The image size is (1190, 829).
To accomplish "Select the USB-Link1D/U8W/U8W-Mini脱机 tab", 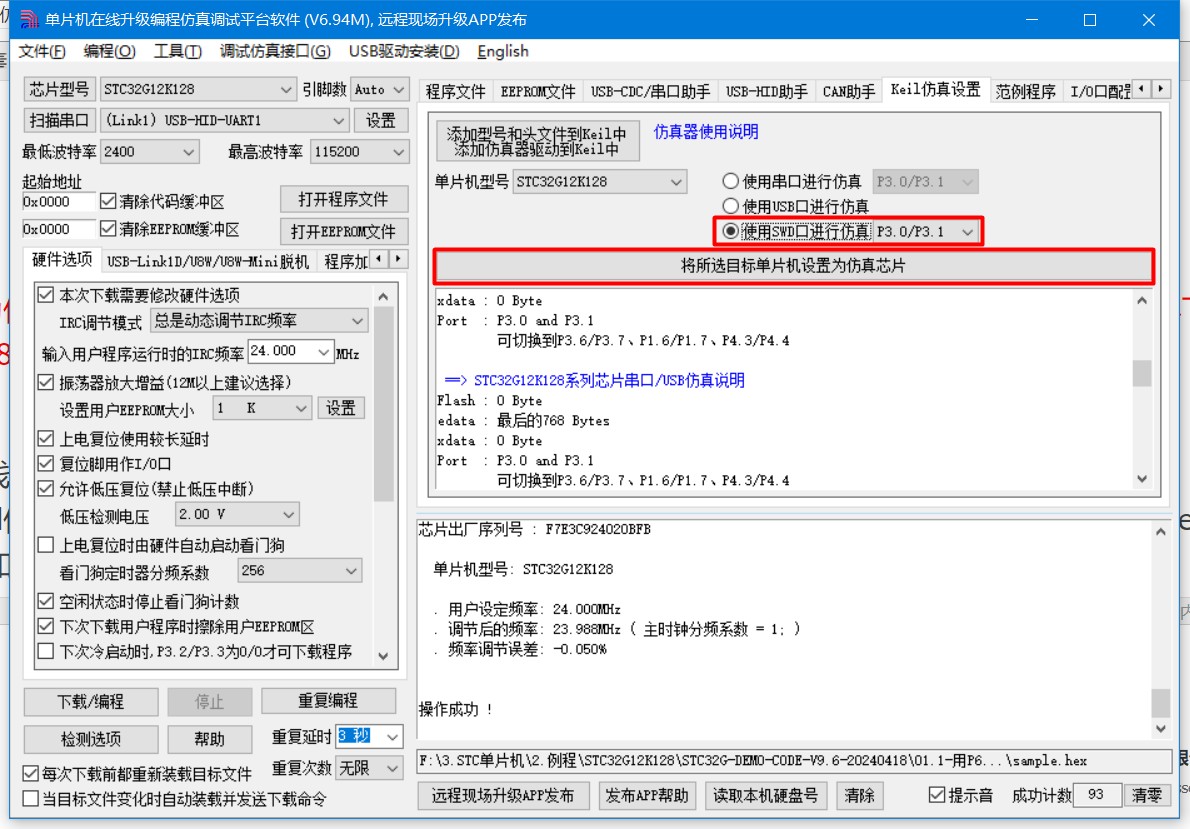I will tap(208, 262).
